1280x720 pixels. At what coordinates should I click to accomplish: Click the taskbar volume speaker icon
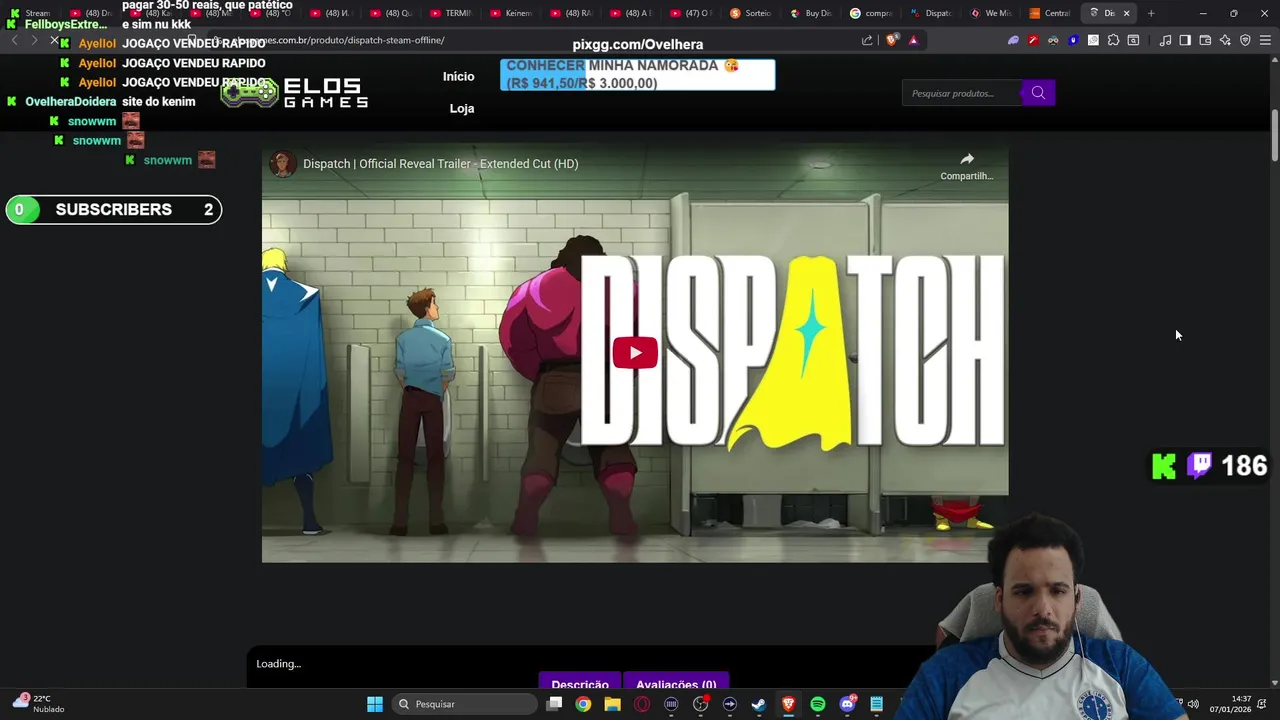[1193, 704]
